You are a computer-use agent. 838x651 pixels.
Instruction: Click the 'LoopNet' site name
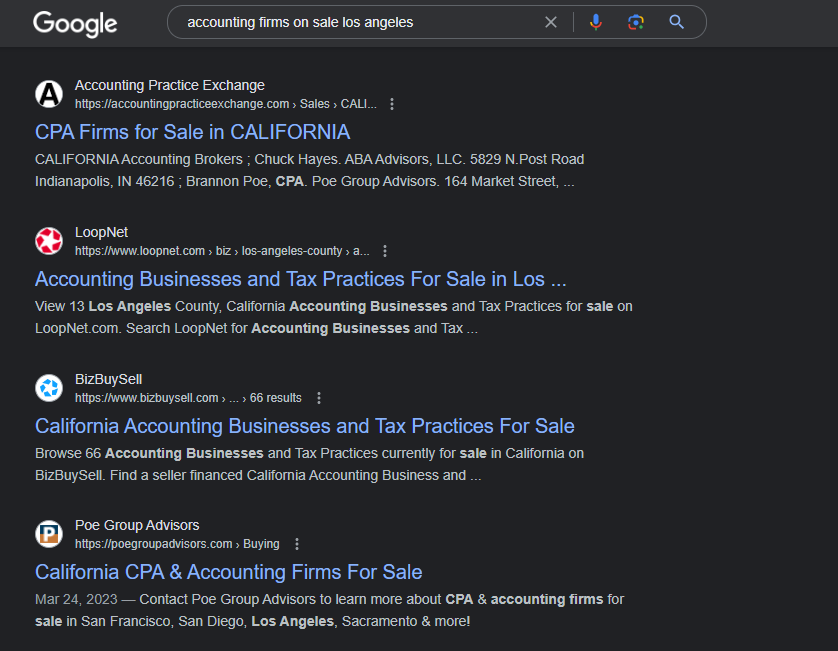click(101, 232)
